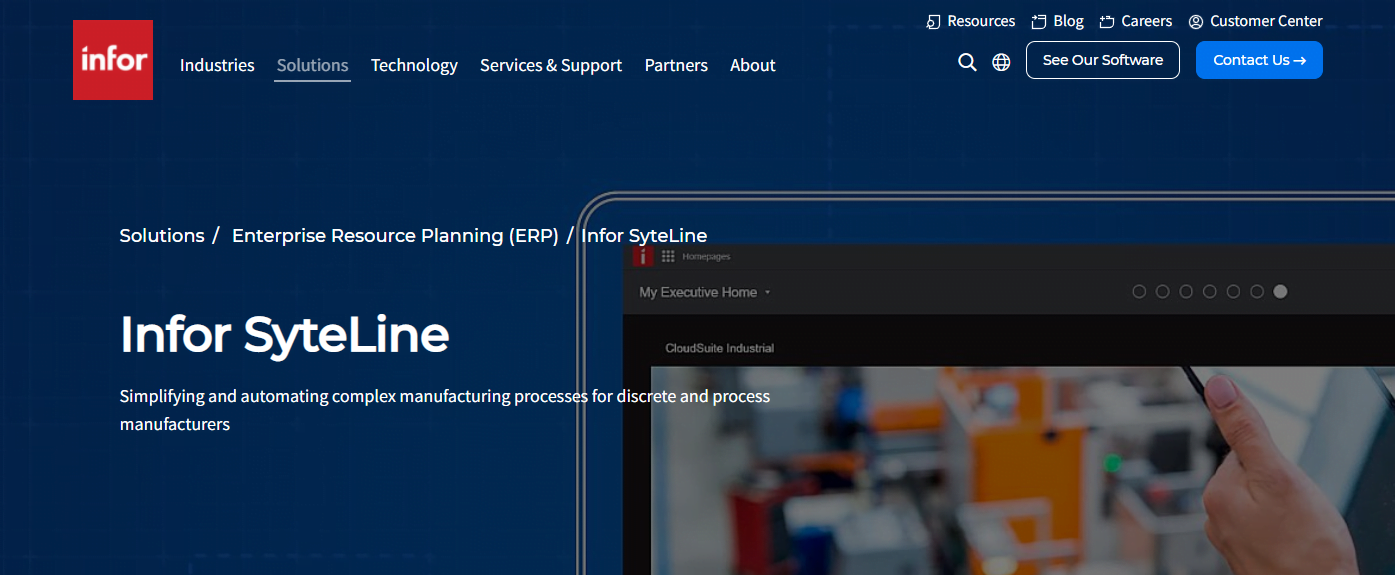The image size is (1395, 575).
Task: Select the first page indicator dot
Action: tap(1139, 292)
